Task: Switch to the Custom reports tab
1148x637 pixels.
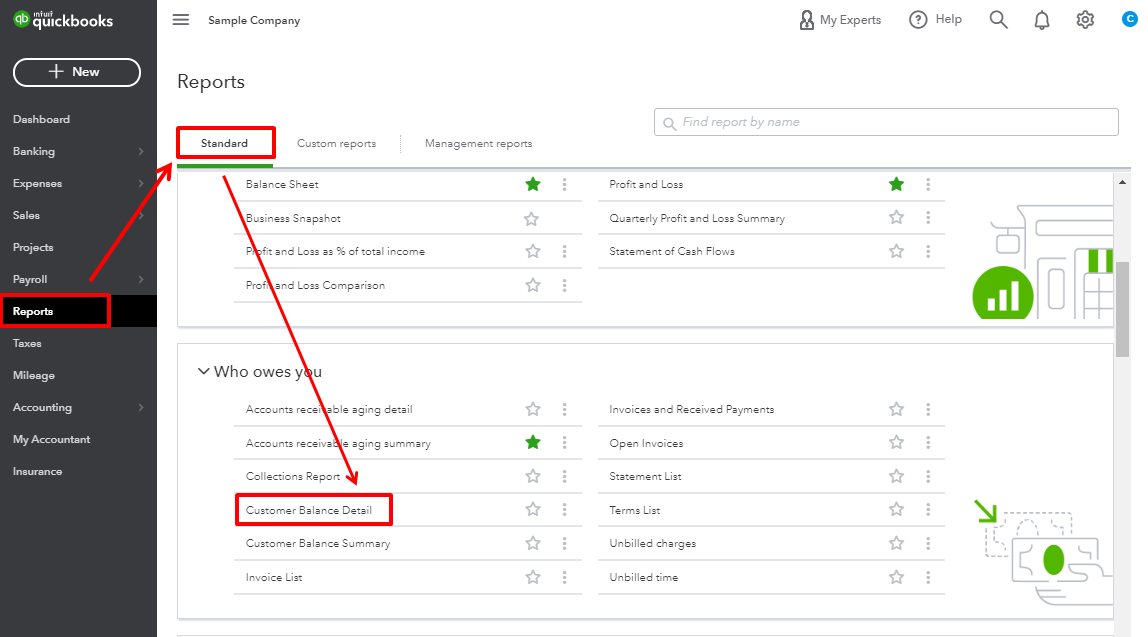Action: coord(337,144)
